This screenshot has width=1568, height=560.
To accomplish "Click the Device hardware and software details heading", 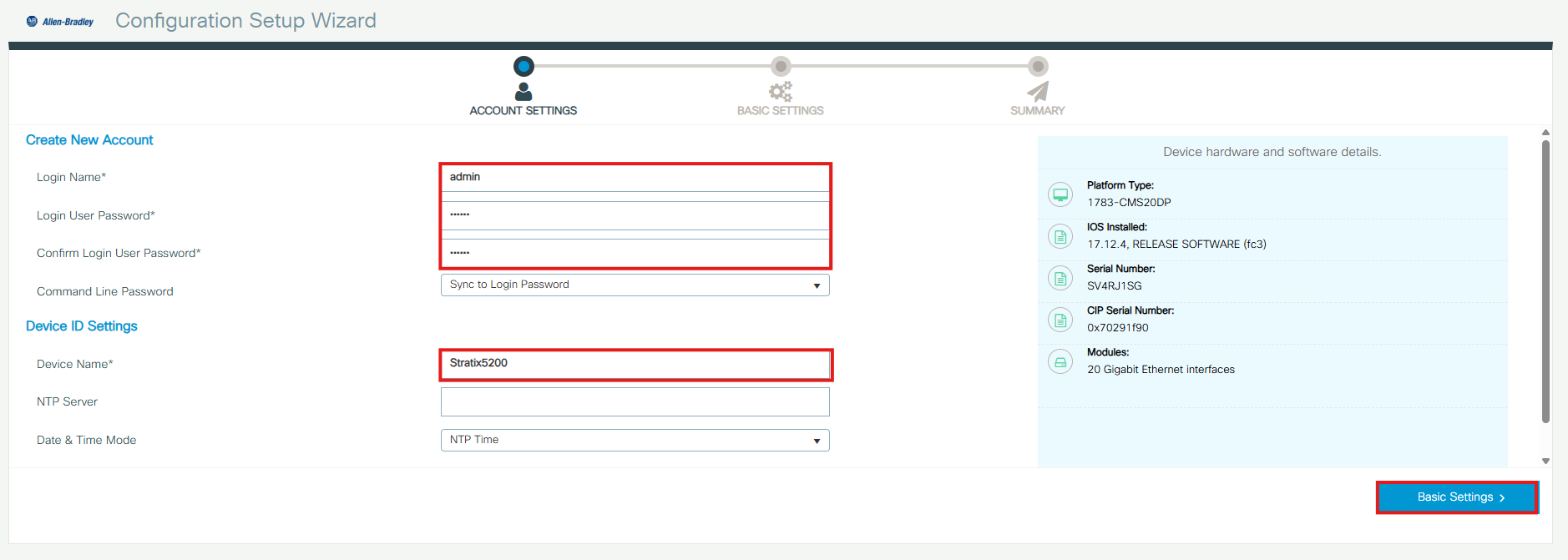I will pos(1272,152).
